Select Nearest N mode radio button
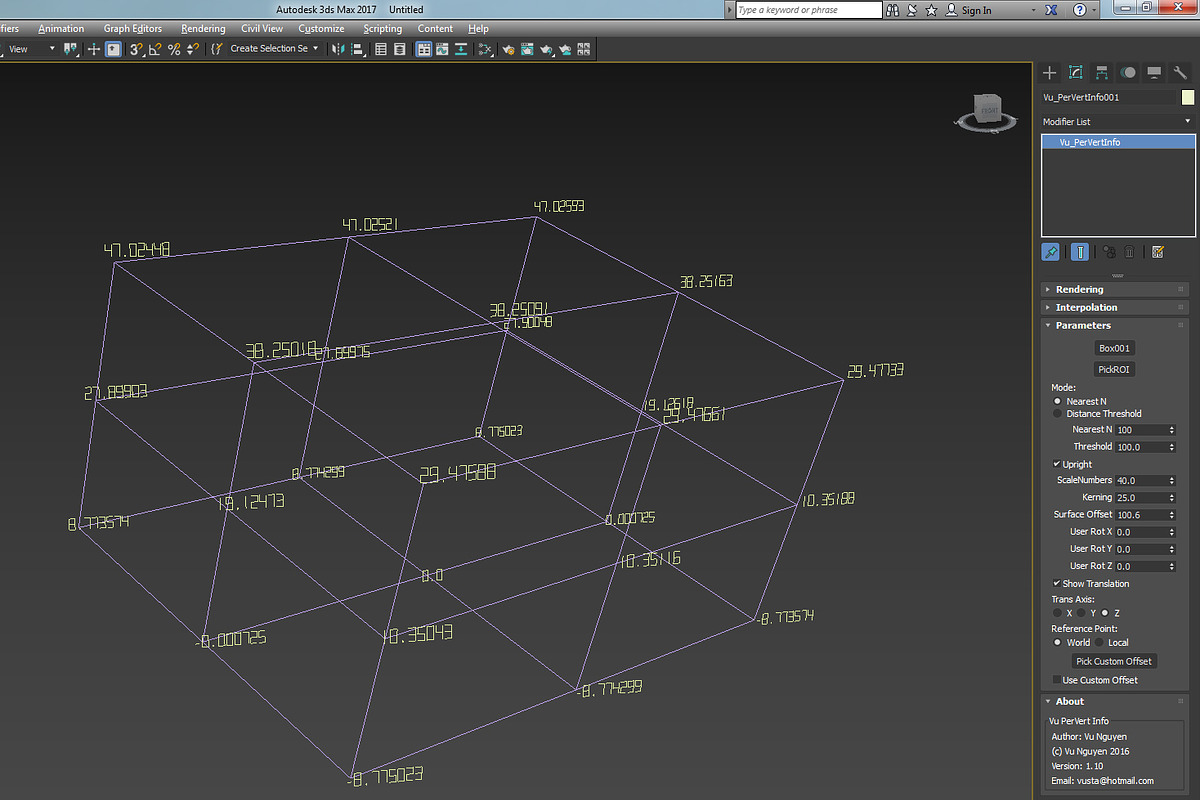 1058,401
